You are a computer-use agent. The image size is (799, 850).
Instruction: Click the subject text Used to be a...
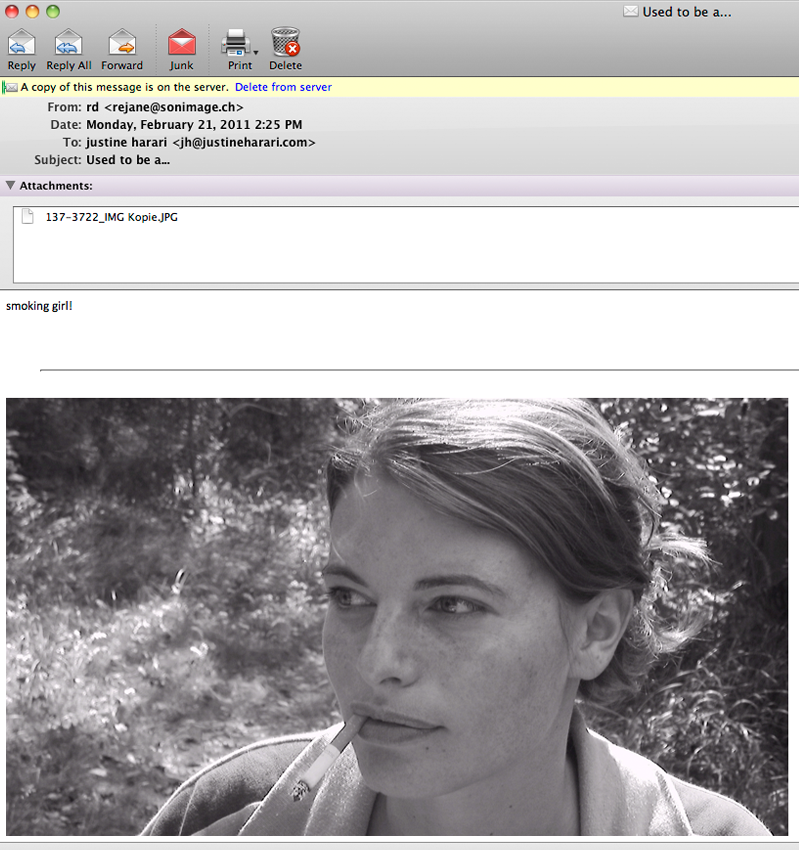click(128, 160)
